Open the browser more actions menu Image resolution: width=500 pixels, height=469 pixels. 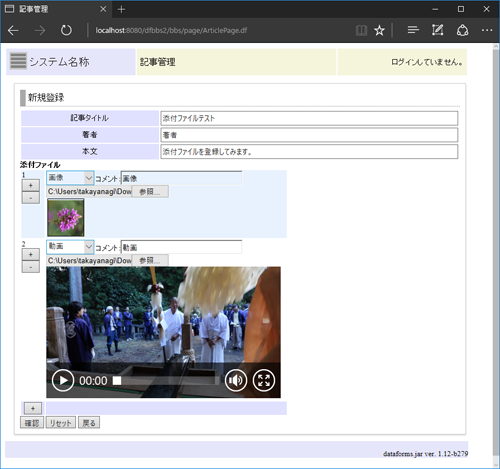[487, 30]
